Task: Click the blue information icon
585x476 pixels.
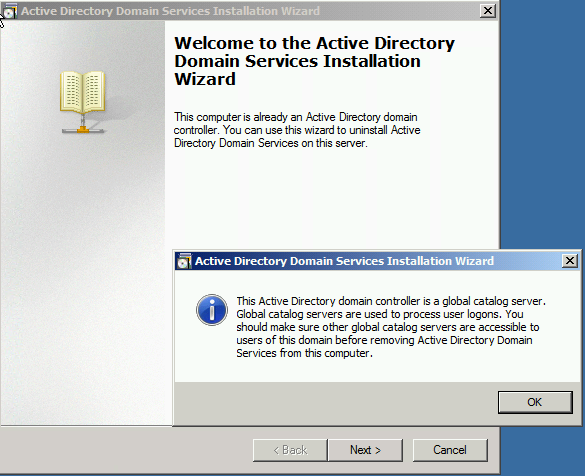Action: (x=212, y=310)
